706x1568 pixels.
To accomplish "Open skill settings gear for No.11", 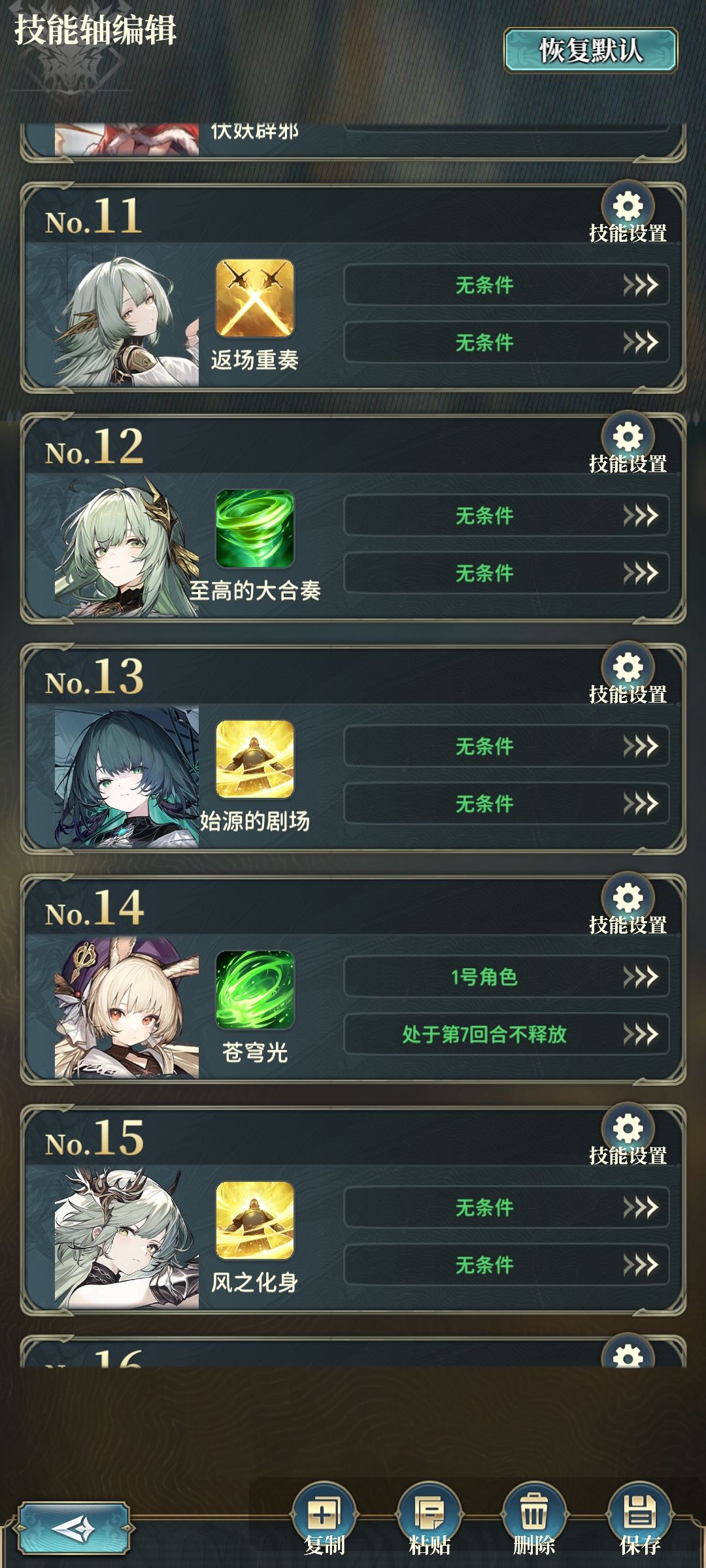I will (628, 207).
